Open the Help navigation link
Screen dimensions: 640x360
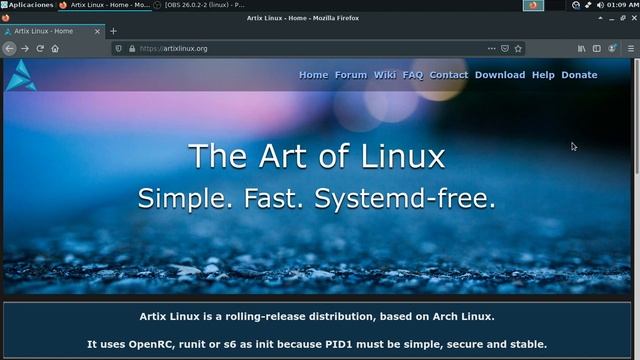pos(543,75)
